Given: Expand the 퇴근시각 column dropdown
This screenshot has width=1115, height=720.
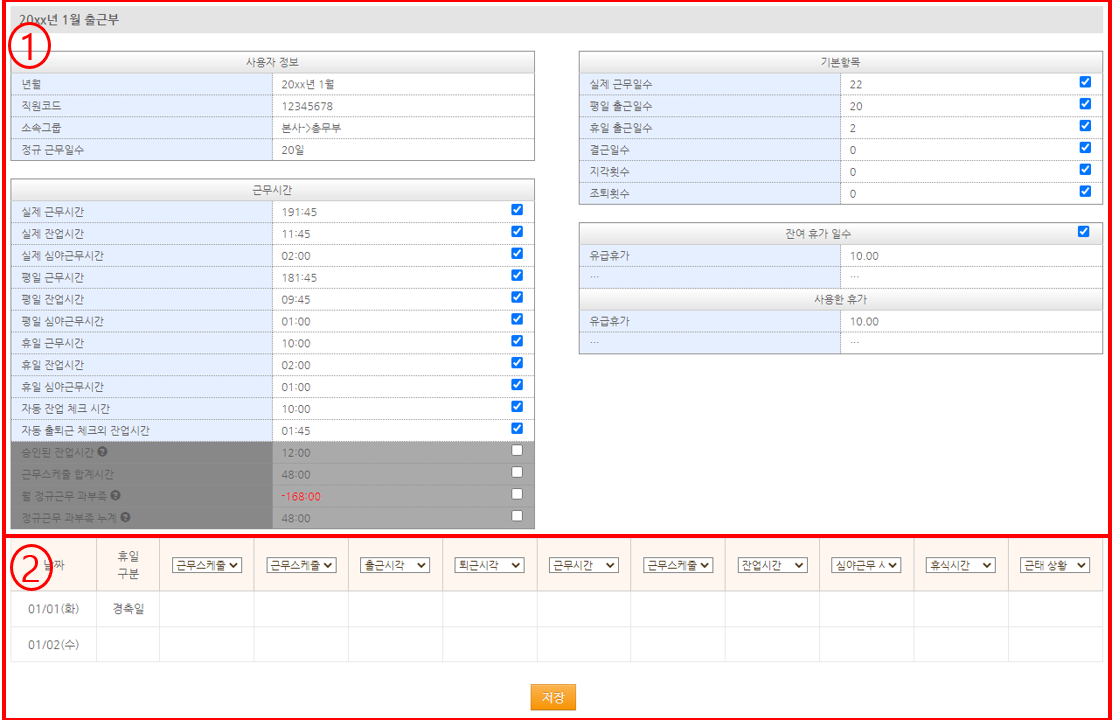Looking at the screenshot, I should pyautogui.click(x=489, y=565).
